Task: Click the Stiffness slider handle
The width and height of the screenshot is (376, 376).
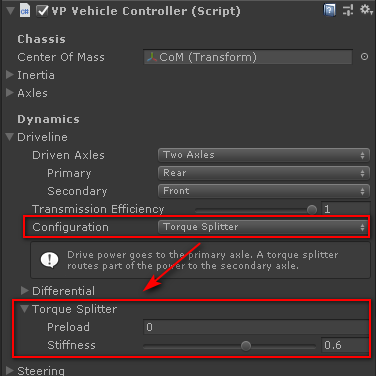Action: [246, 346]
